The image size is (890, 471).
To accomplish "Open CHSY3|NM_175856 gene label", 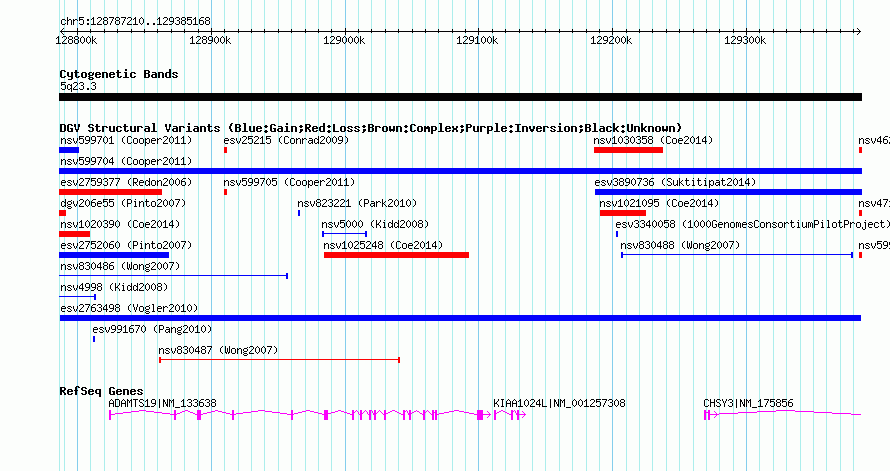I will [748, 403].
